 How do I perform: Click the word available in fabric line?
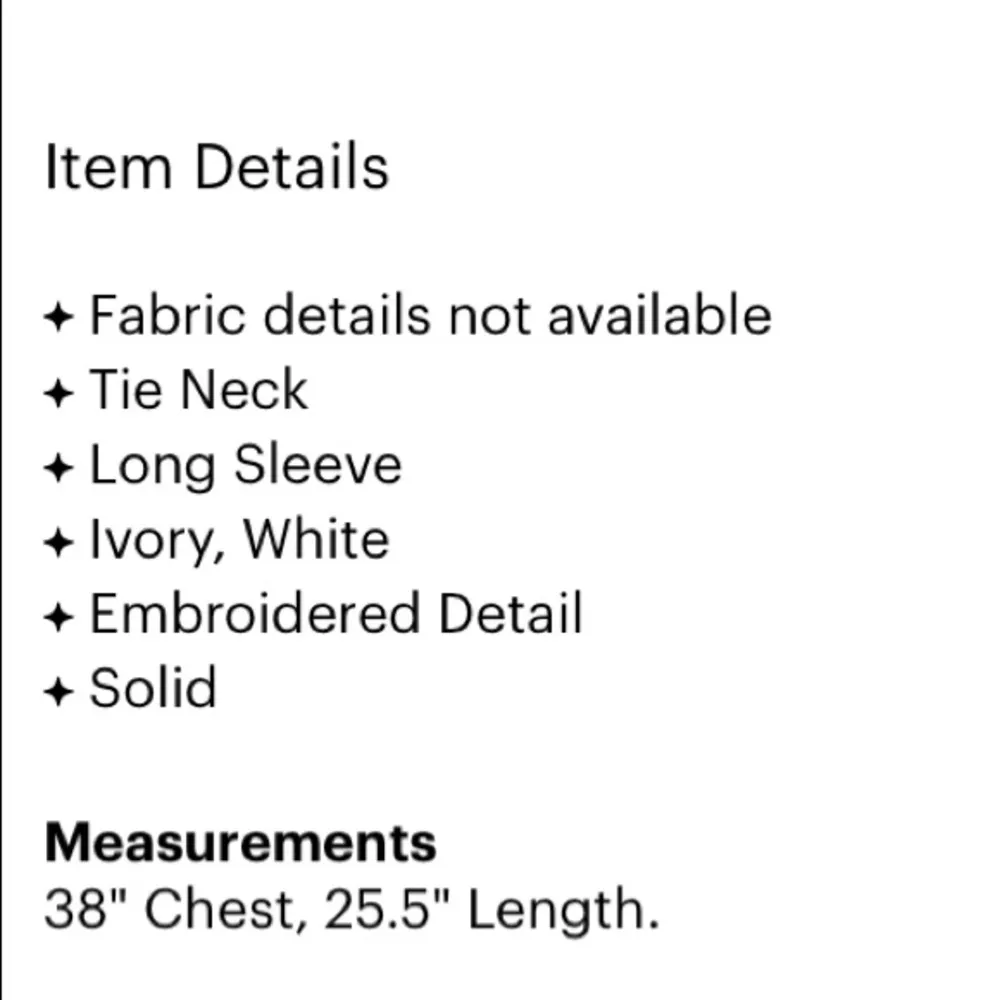(659, 316)
